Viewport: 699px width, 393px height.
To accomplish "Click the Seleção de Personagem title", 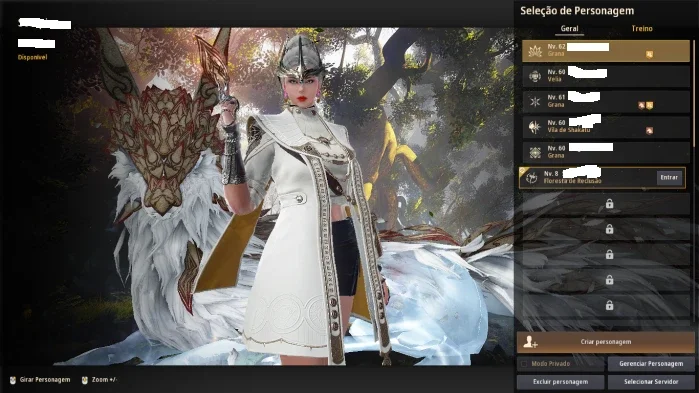I will click(x=577, y=11).
